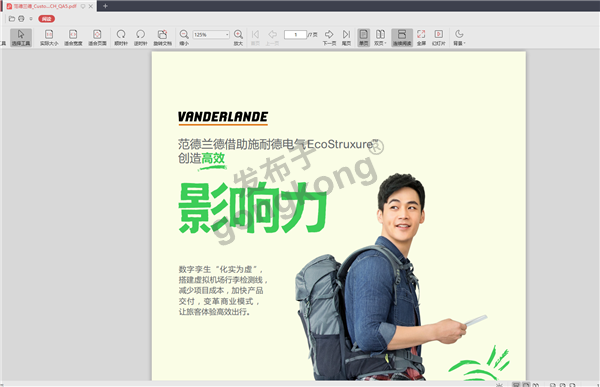Toggle 单页 single page view
The image size is (600, 387).
[364, 38]
